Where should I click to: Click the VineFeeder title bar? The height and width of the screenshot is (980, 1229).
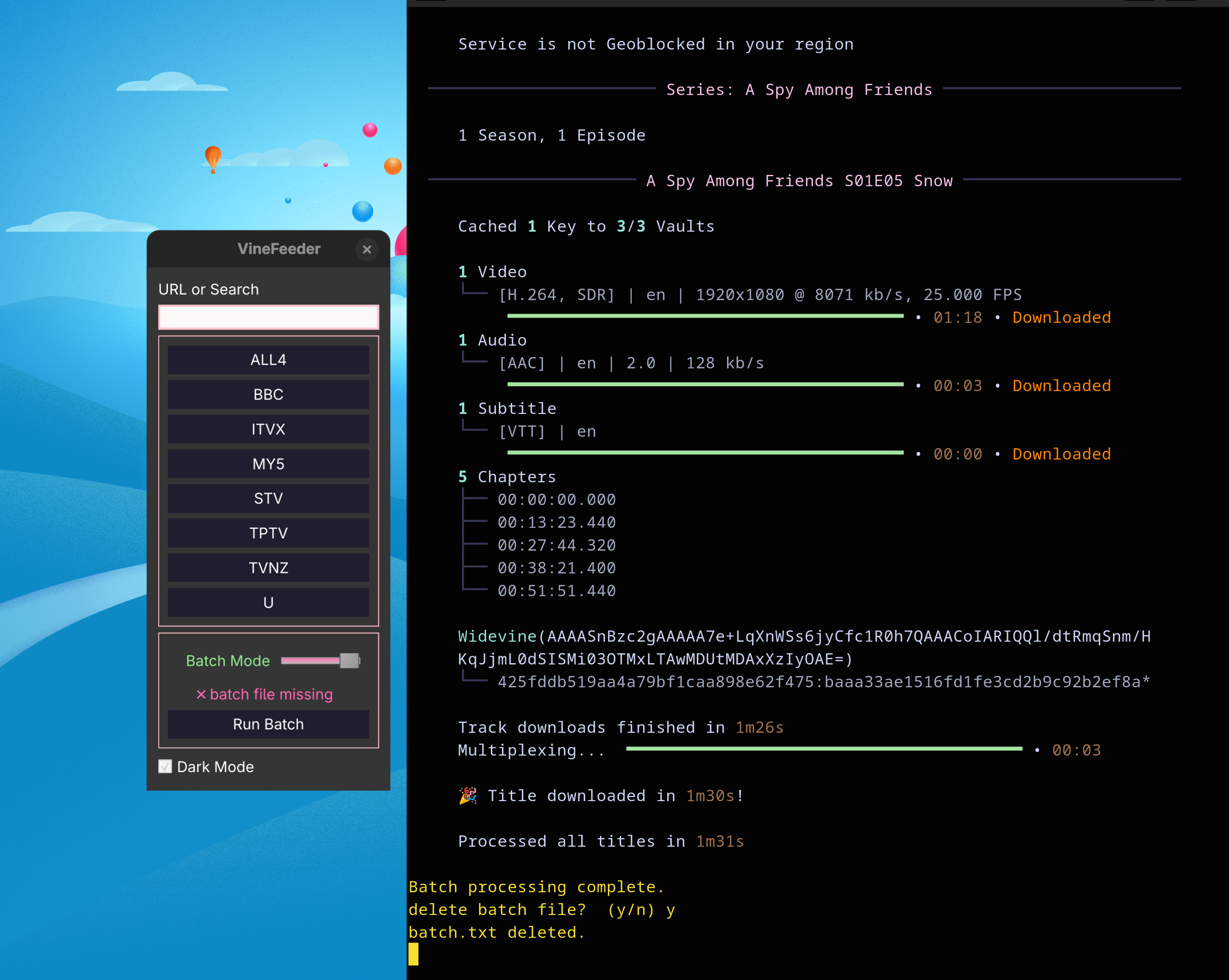(278, 249)
